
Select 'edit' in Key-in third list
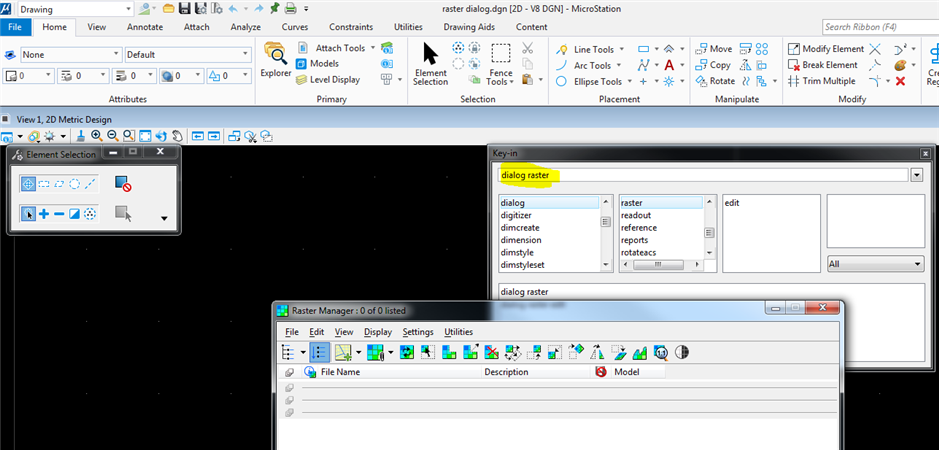[x=732, y=203]
